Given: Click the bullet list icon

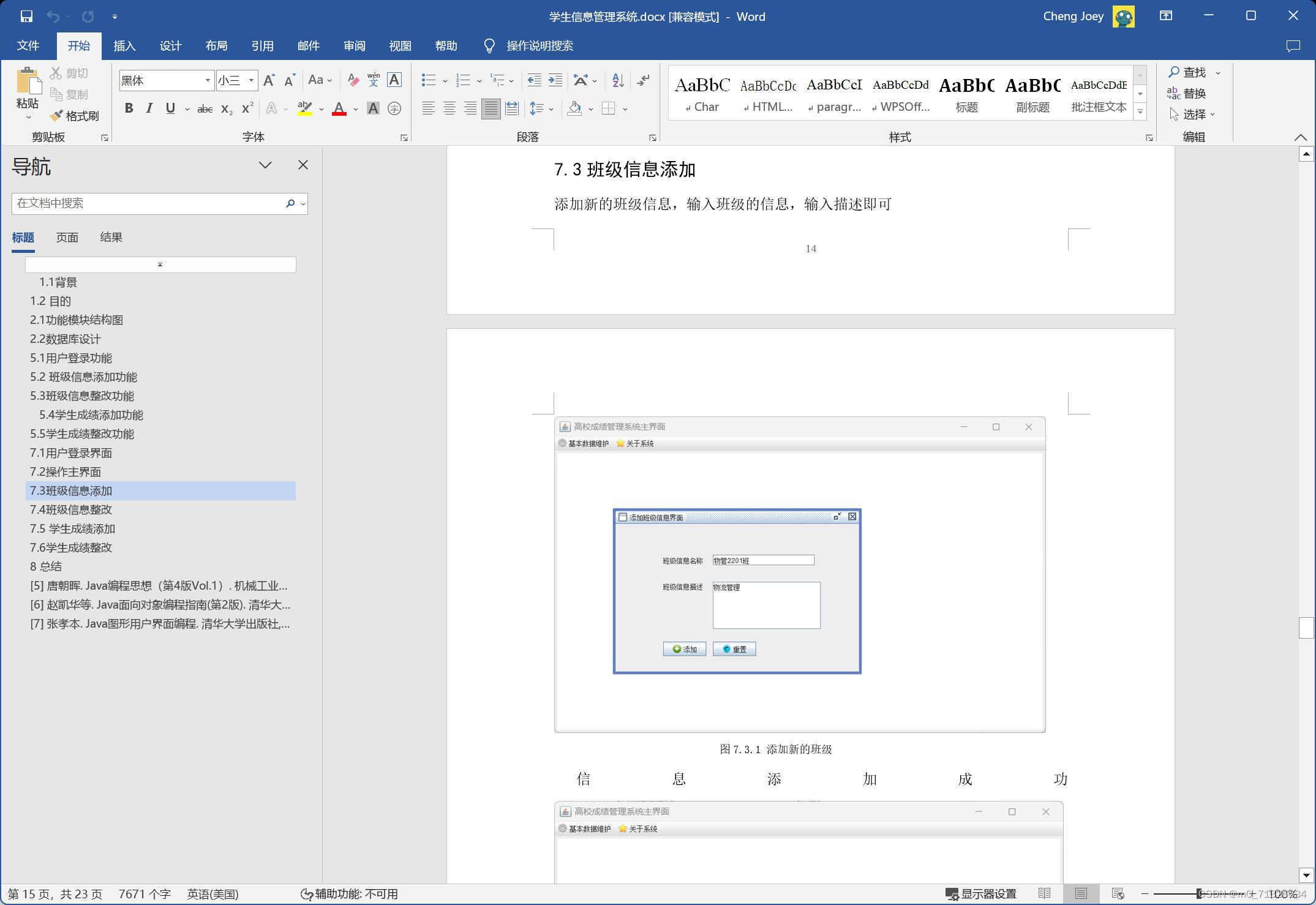Looking at the screenshot, I should tap(429, 80).
